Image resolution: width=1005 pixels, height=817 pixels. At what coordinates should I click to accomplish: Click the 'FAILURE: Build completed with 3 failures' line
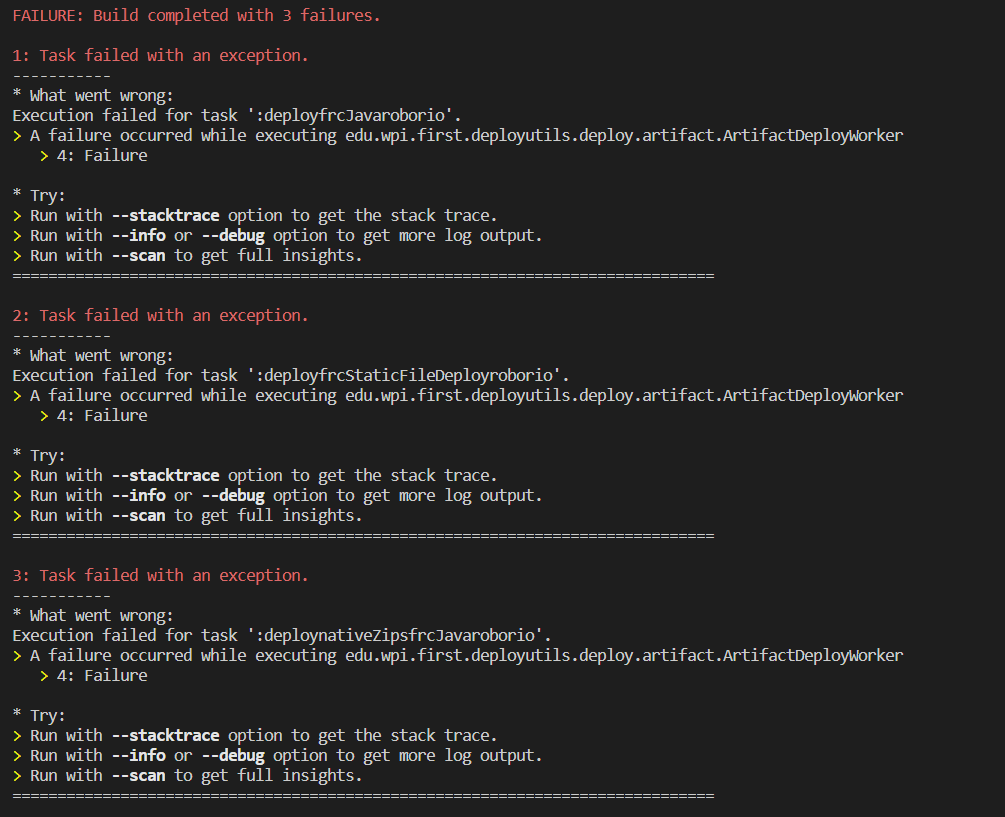coord(196,15)
